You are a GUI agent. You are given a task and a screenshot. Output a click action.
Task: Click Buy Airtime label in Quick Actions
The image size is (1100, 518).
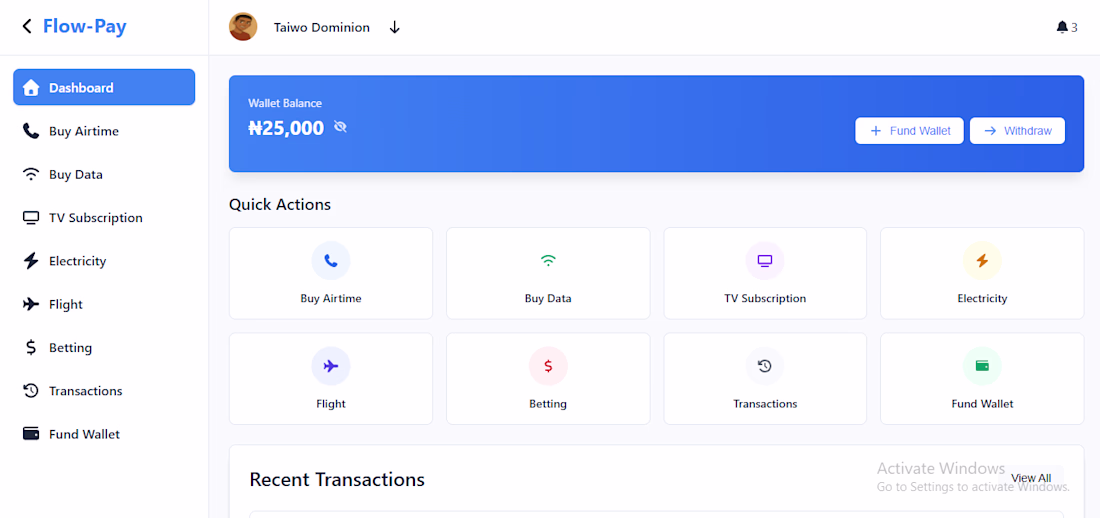coord(331,298)
